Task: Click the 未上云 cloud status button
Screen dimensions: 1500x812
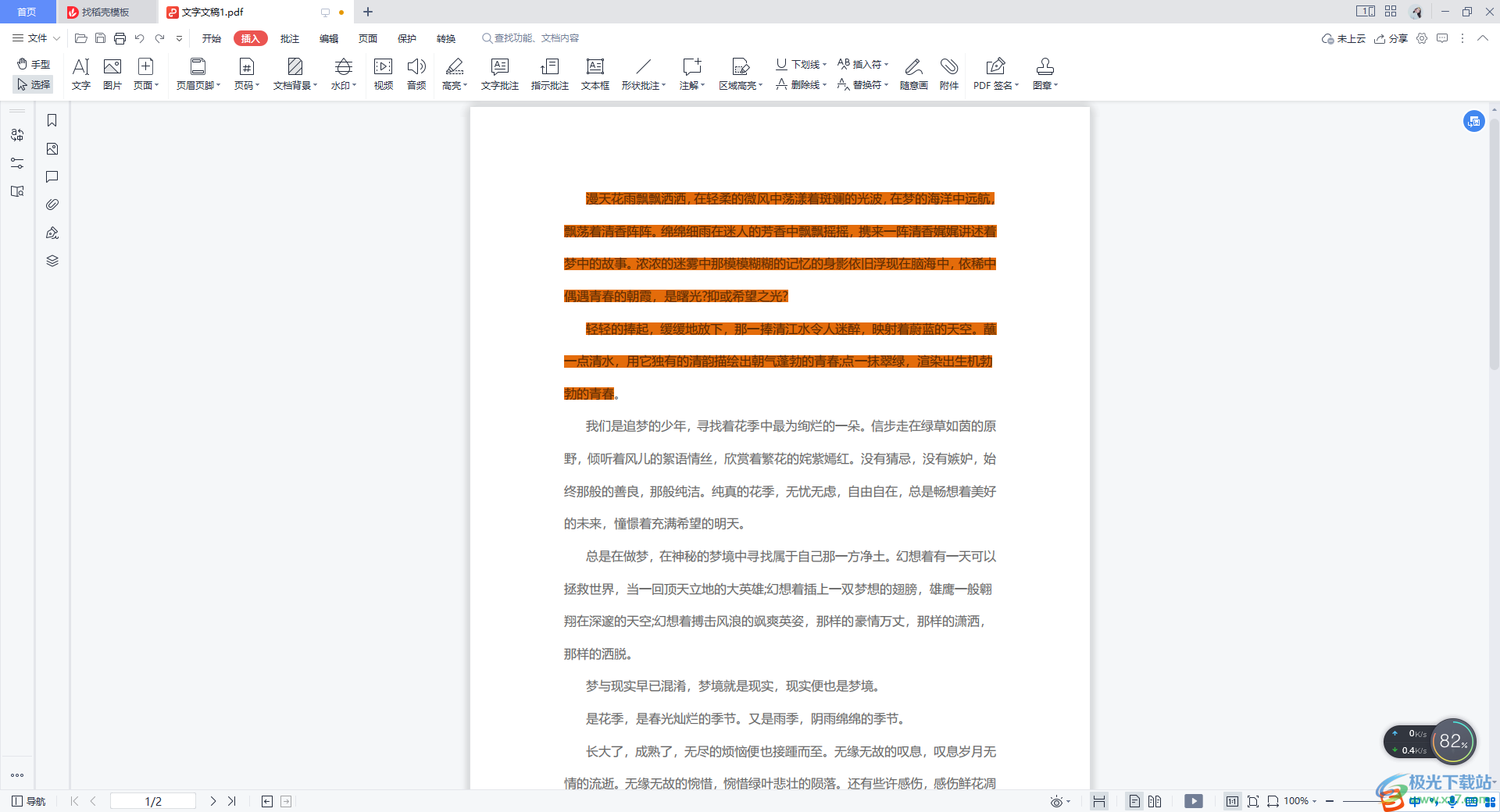Action: pos(1344,38)
